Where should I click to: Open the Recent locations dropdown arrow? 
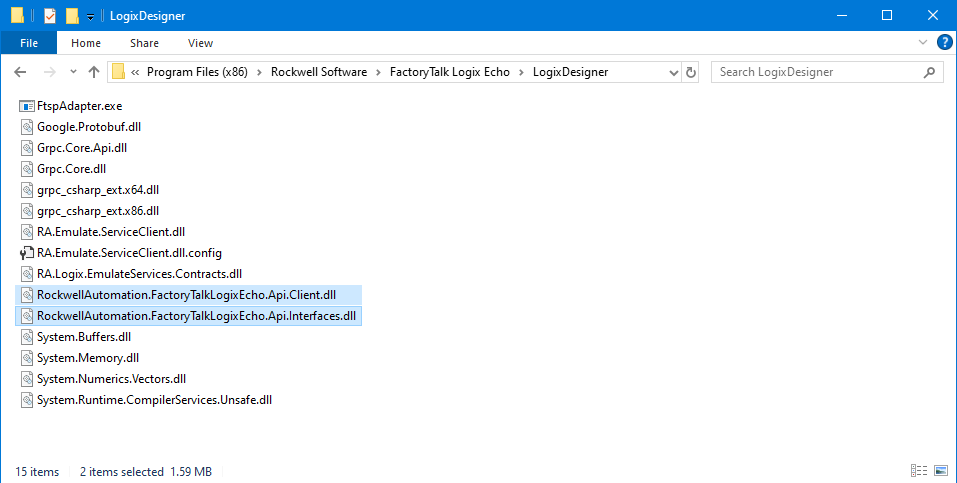(73, 72)
